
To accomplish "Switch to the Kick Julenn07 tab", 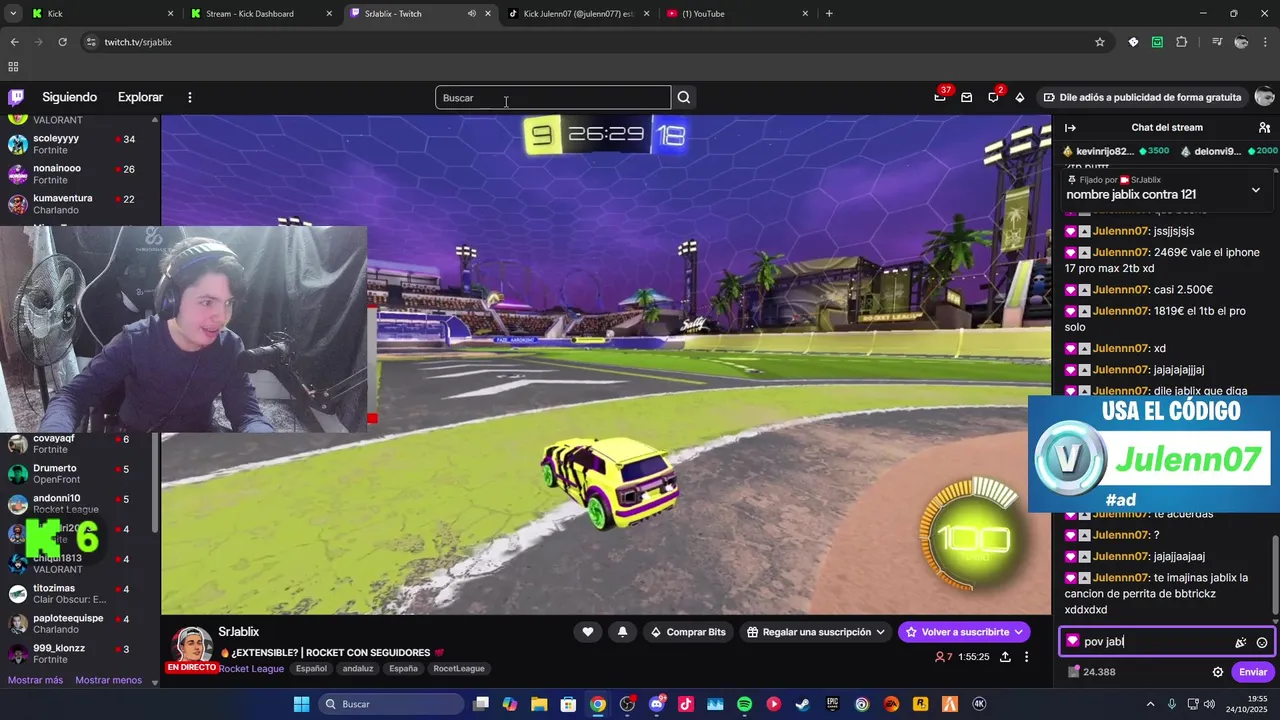I will [x=578, y=14].
